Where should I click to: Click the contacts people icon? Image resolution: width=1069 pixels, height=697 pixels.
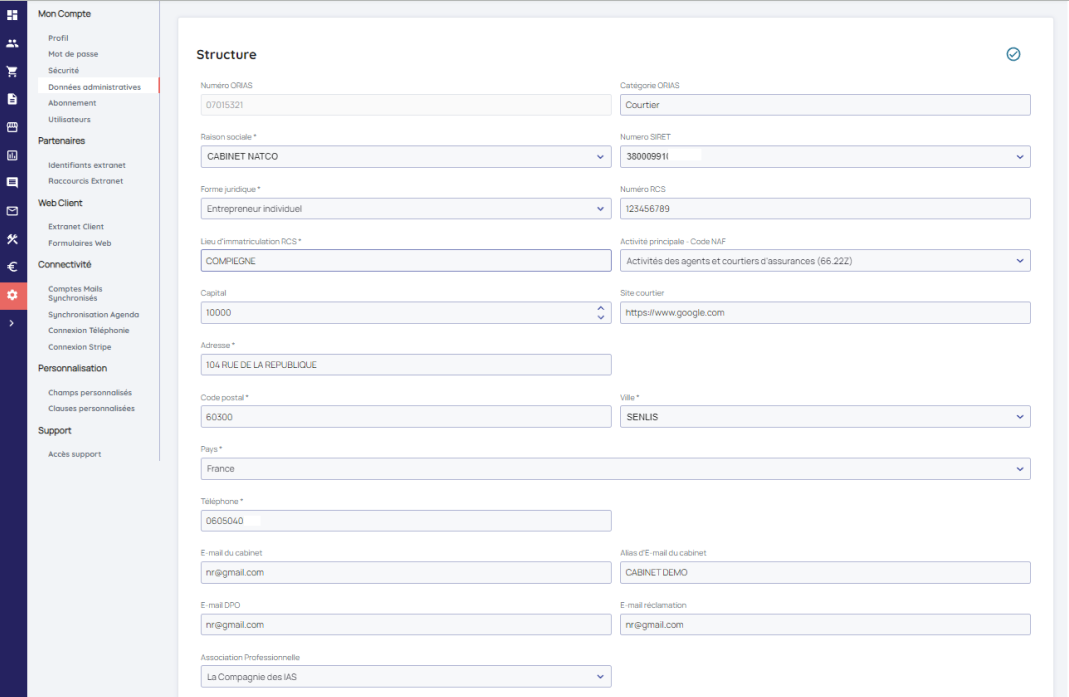[x=12, y=43]
